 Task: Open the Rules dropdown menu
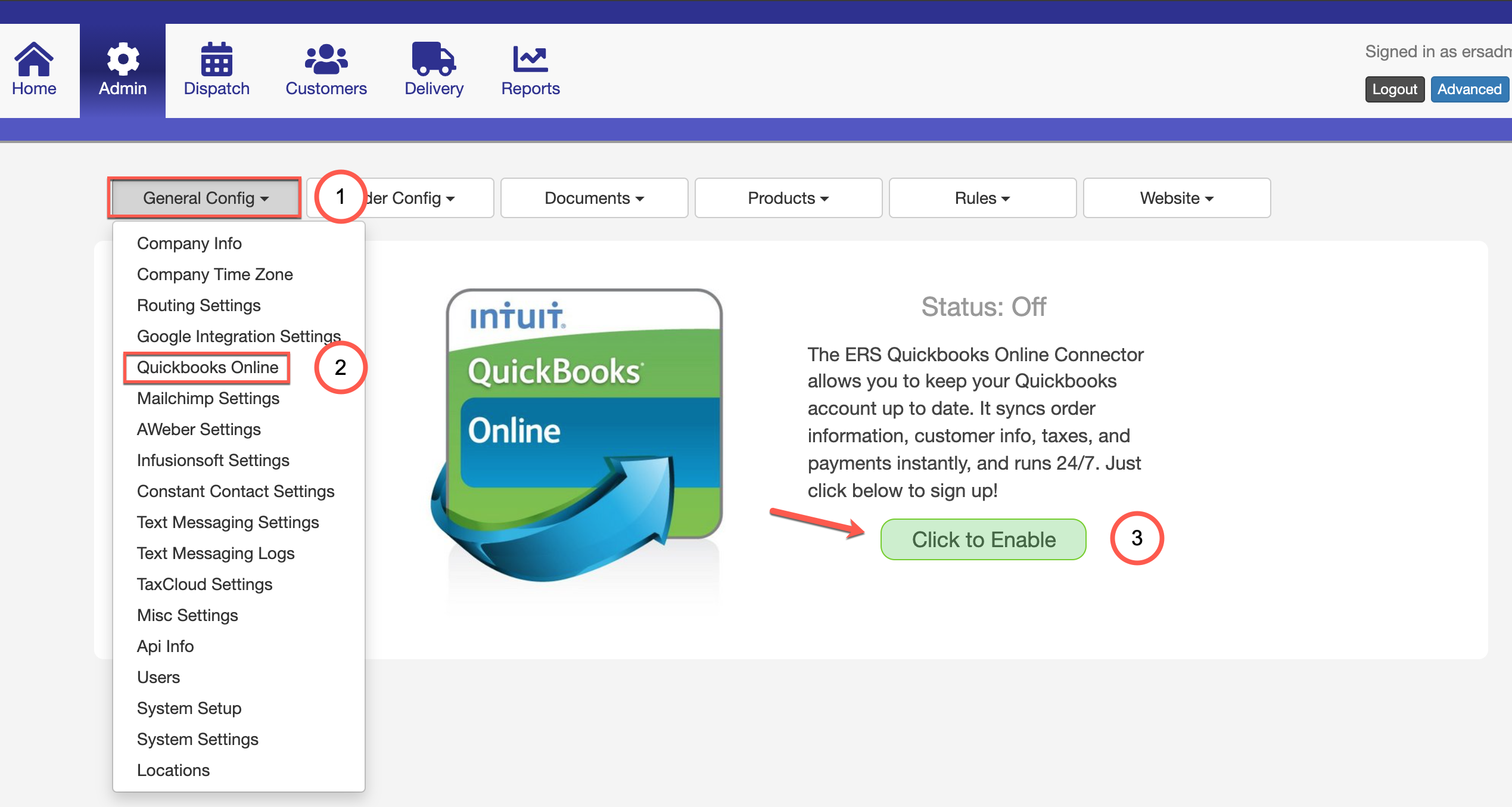coord(982,198)
